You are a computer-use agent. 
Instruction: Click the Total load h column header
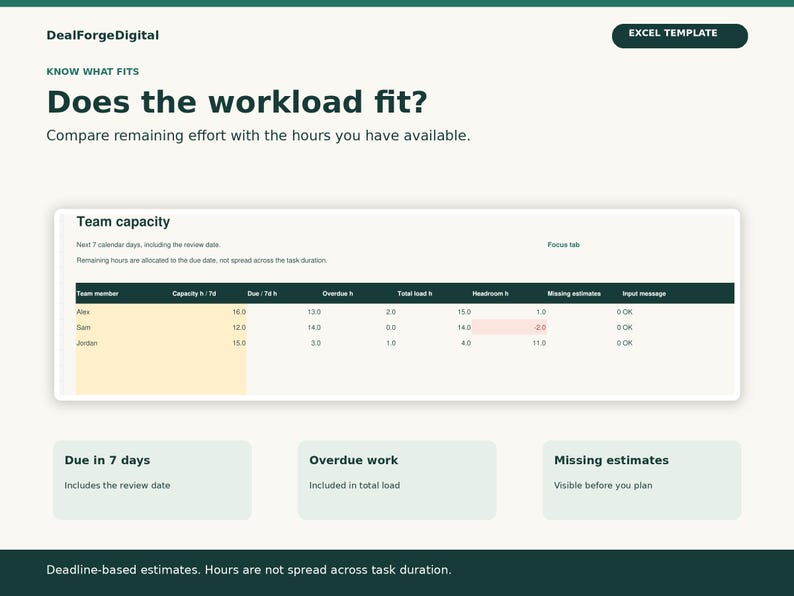tap(415, 294)
